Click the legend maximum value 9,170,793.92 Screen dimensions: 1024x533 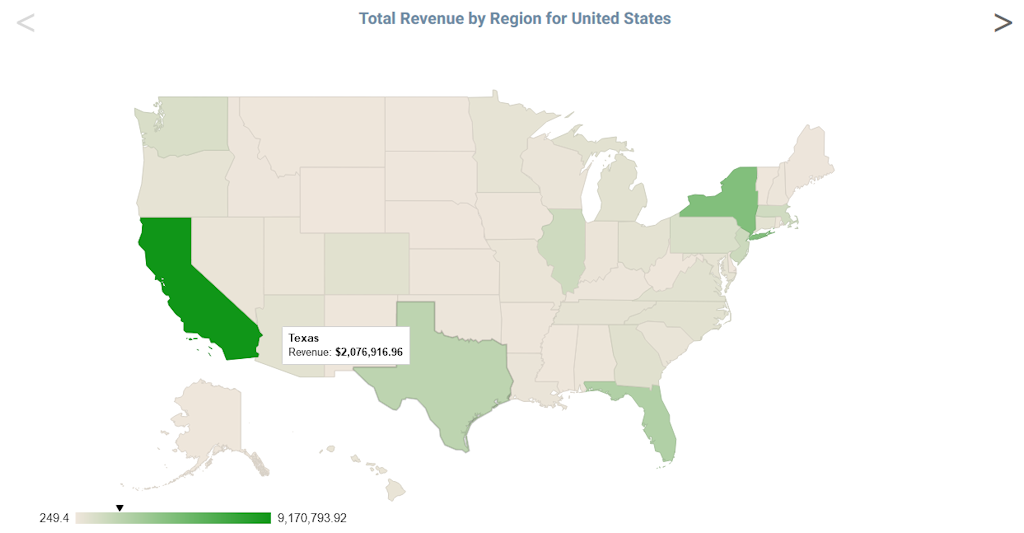pos(312,518)
